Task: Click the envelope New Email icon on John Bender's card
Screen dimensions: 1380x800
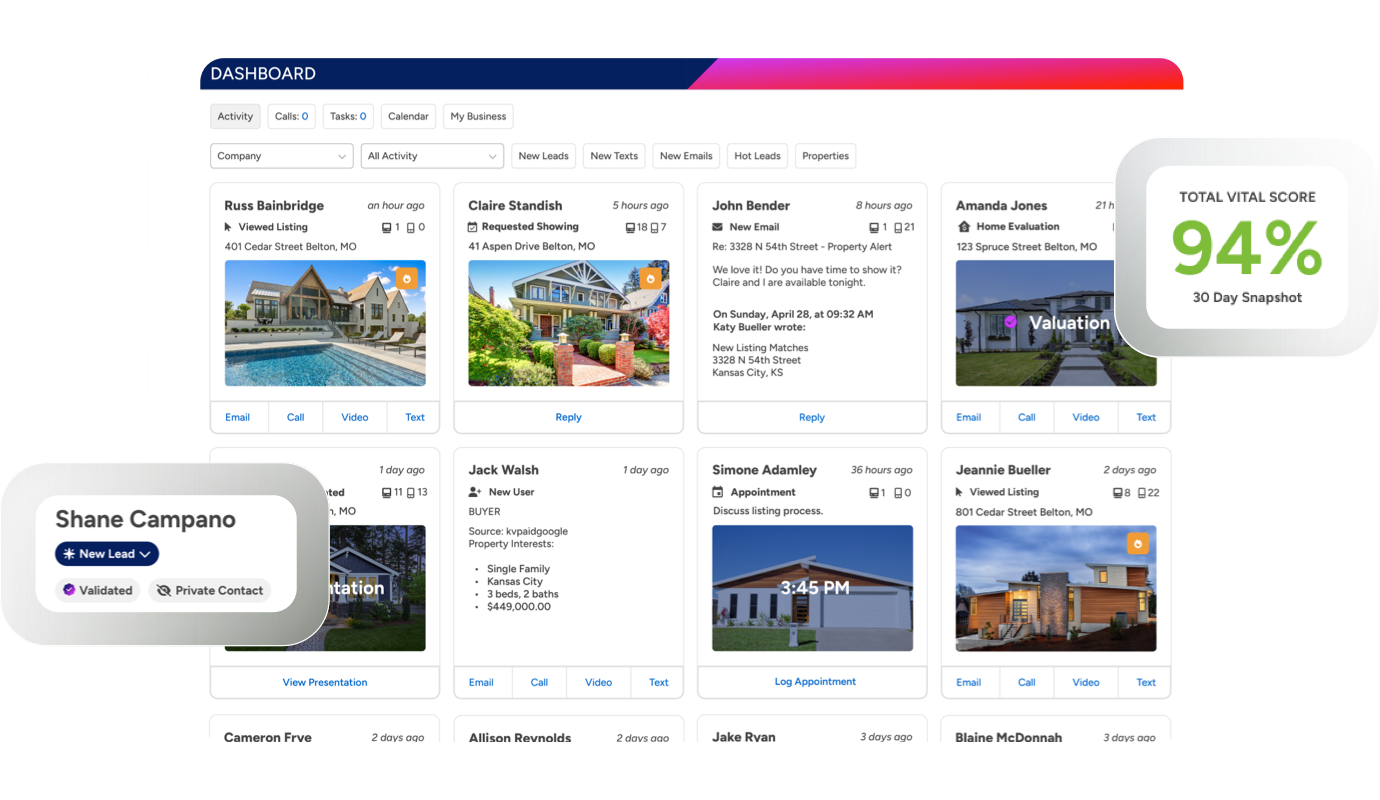Action: point(717,227)
